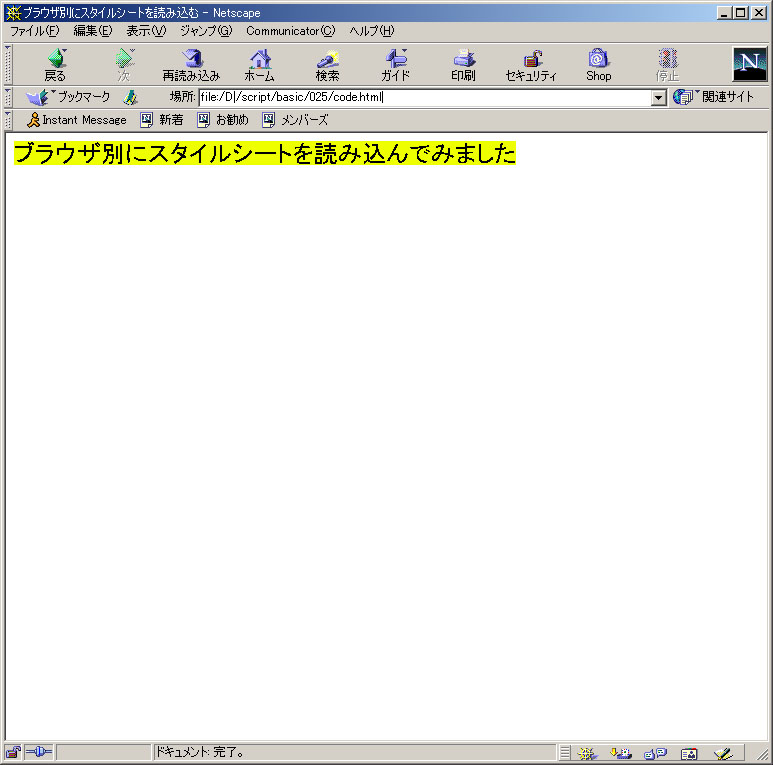Click the Stop (停止) toolbar button

[668, 65]
